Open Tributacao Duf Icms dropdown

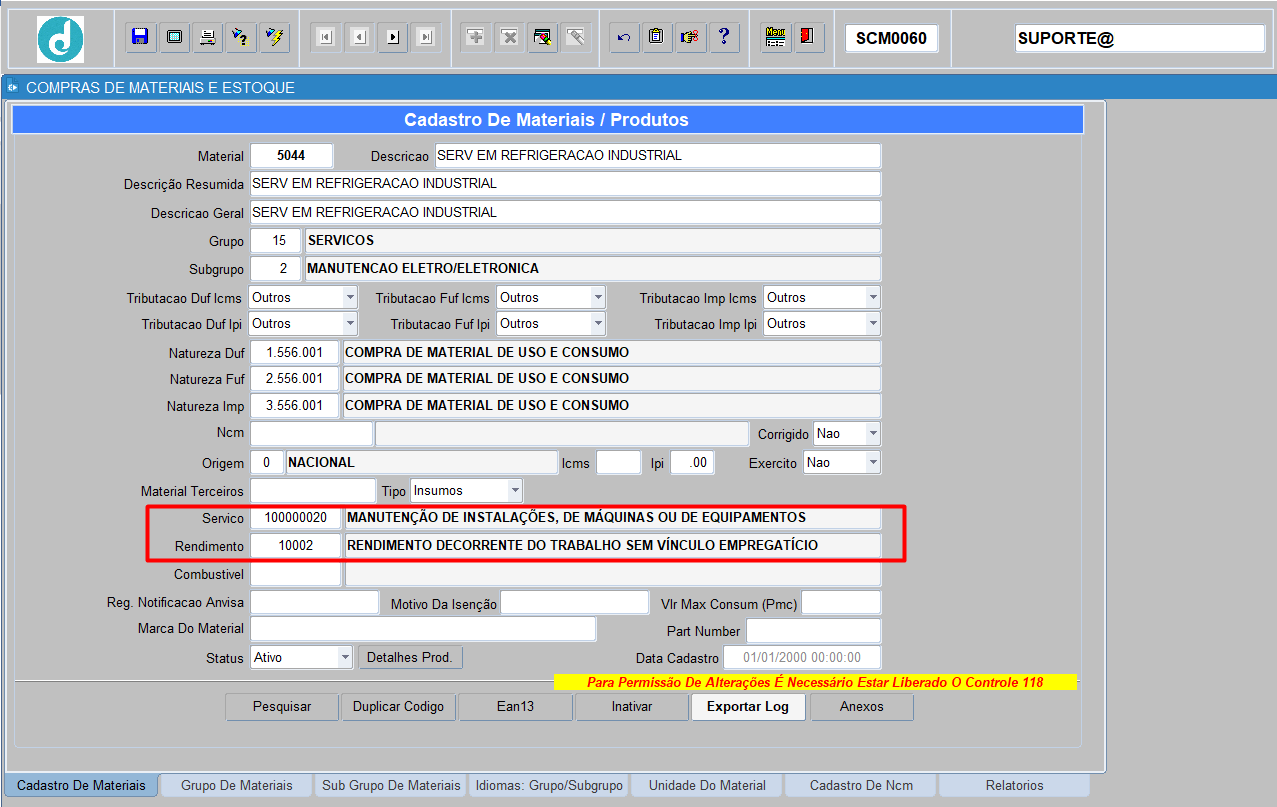350,297
